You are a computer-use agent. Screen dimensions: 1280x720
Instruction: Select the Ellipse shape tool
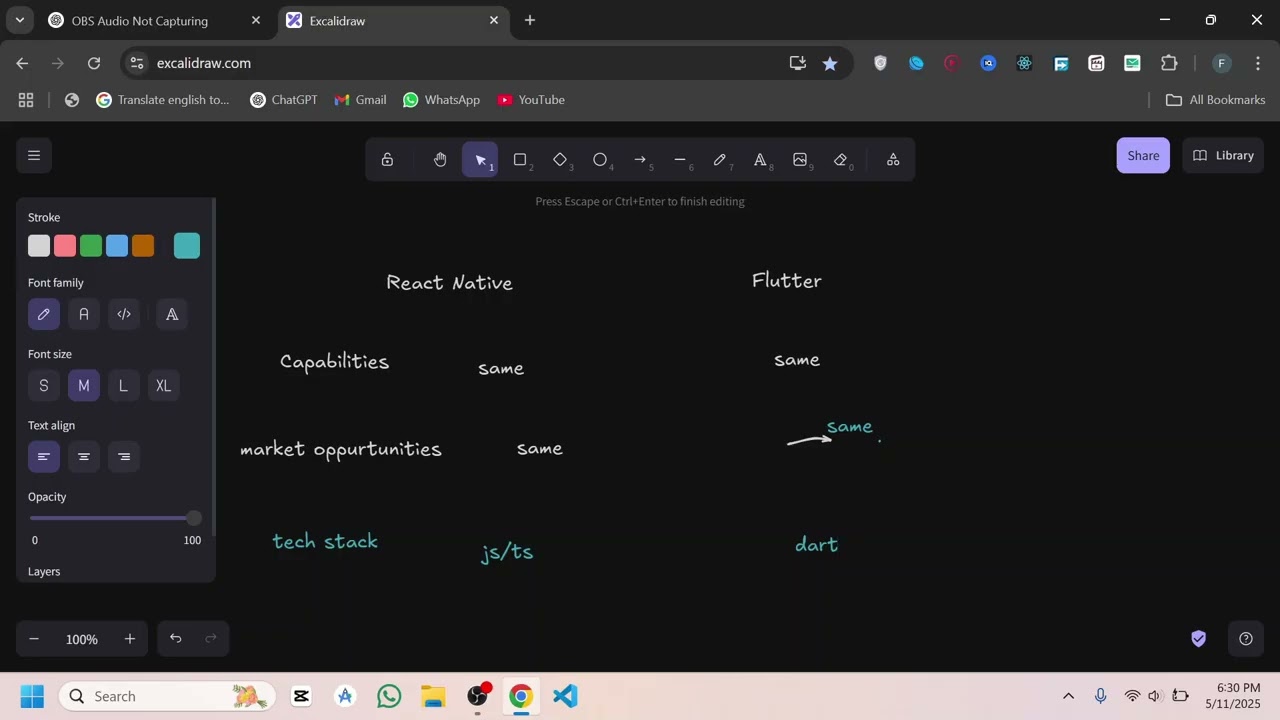[x=600, y=160]
